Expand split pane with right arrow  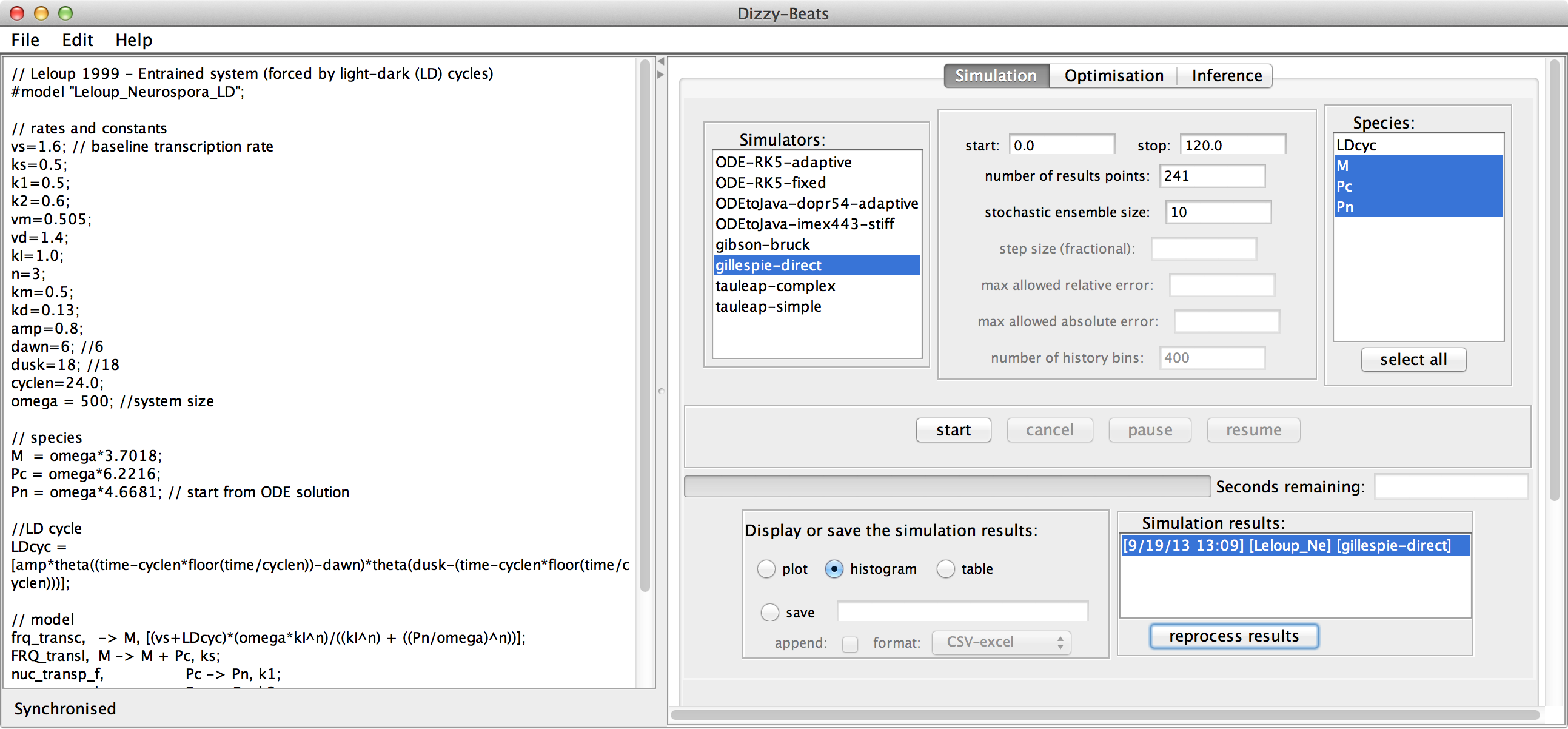pos(661,75)
